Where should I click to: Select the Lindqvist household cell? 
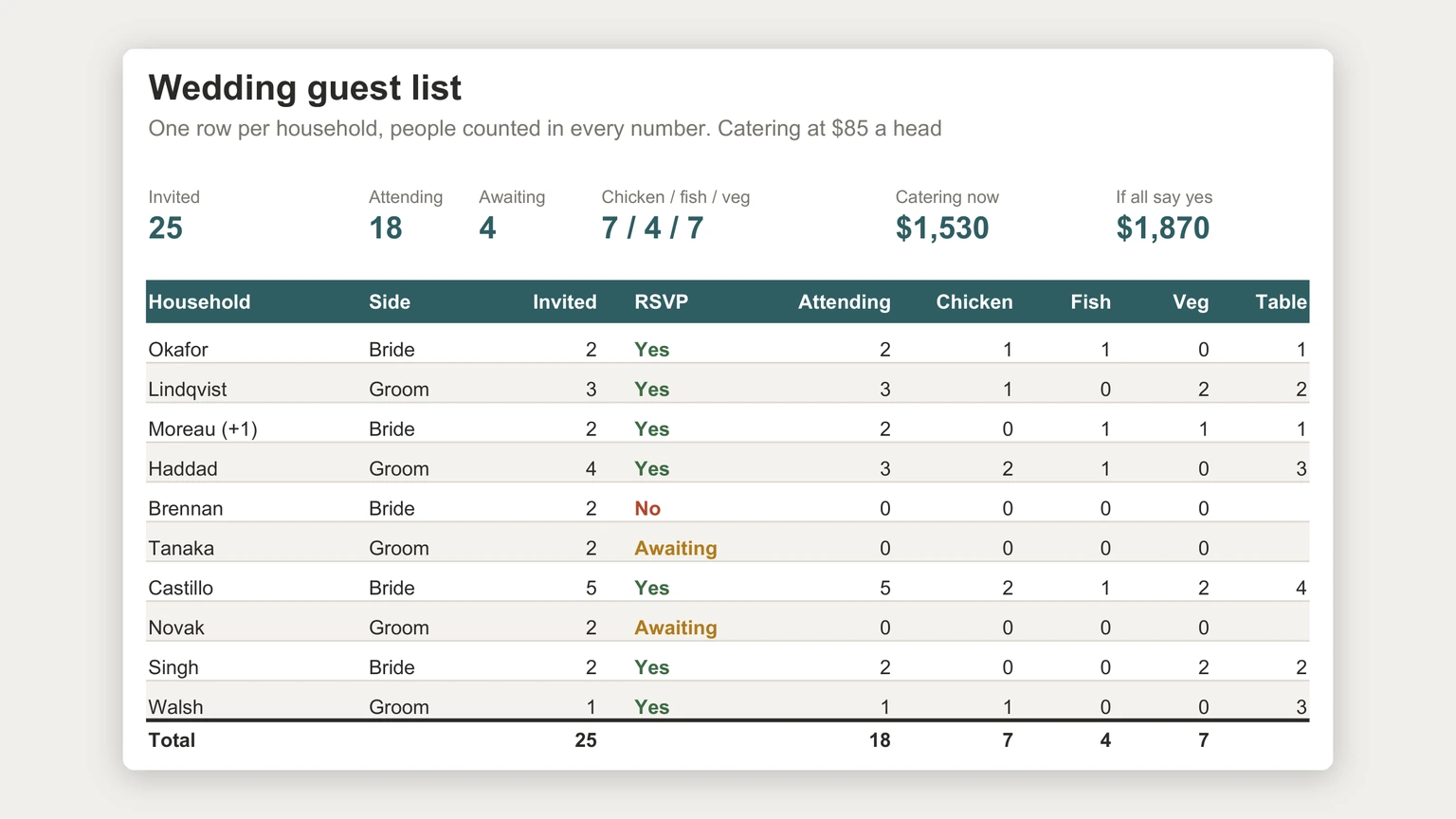(188, 389)
